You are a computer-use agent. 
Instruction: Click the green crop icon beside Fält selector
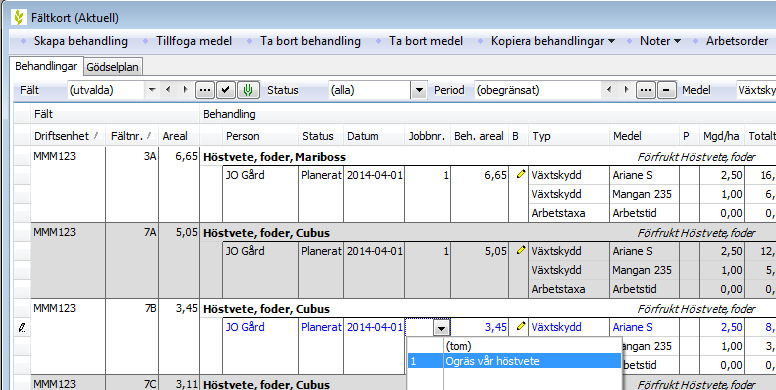point(248,90)
